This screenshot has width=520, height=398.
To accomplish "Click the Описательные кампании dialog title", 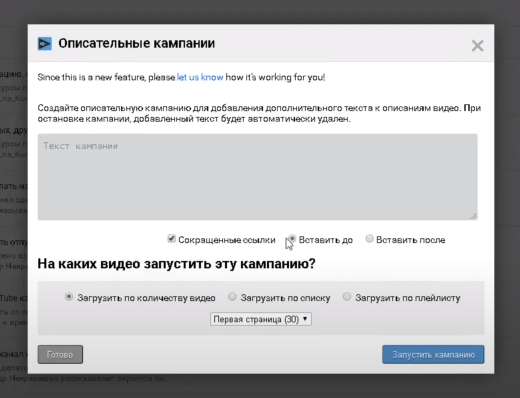I will click(x=137, y=44).
